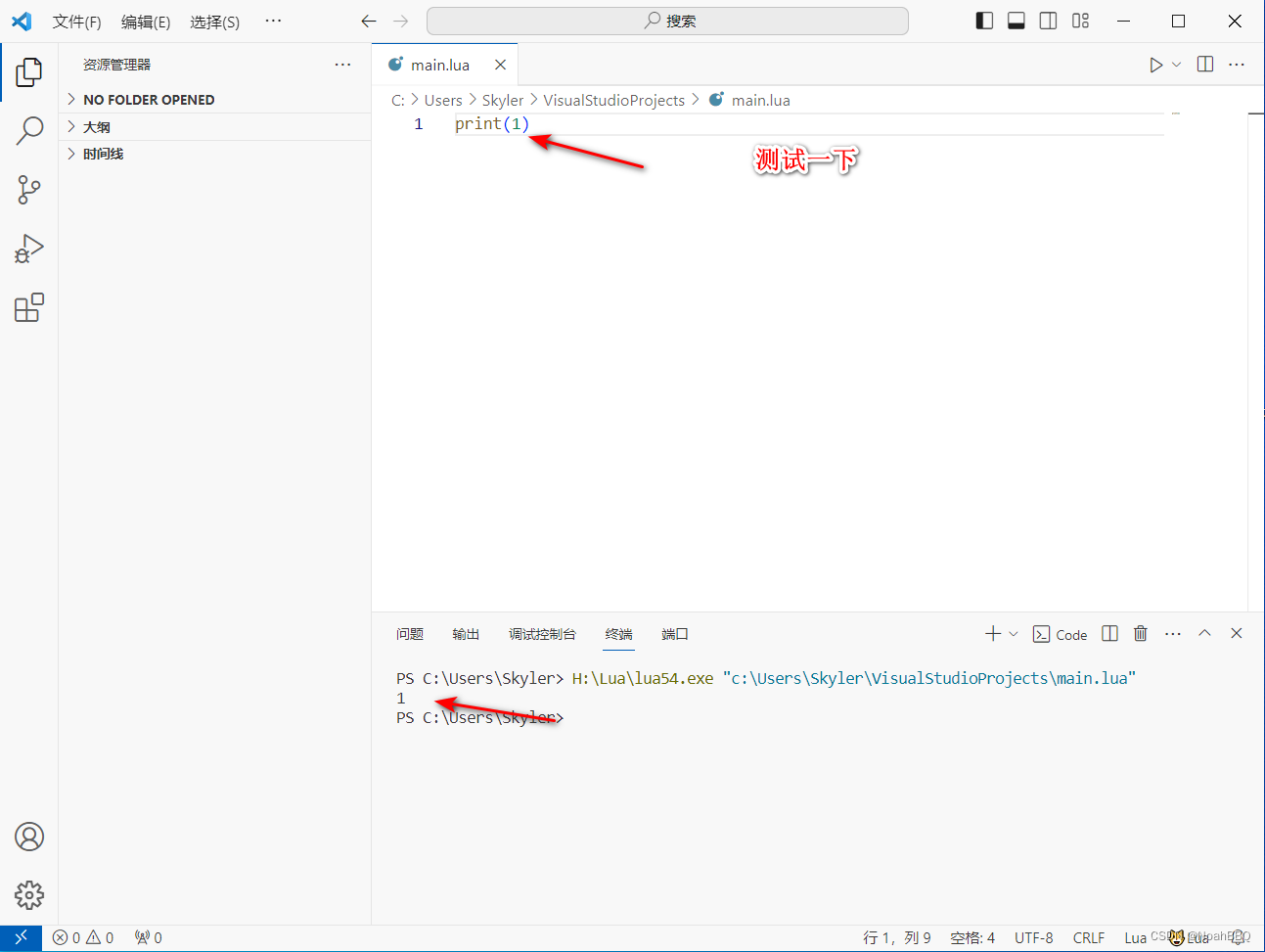Image resolution: width=1265 pixels, height=952 pixels.
Task: Open Customize Layout icon in title bar
Action: [1080, 21]
